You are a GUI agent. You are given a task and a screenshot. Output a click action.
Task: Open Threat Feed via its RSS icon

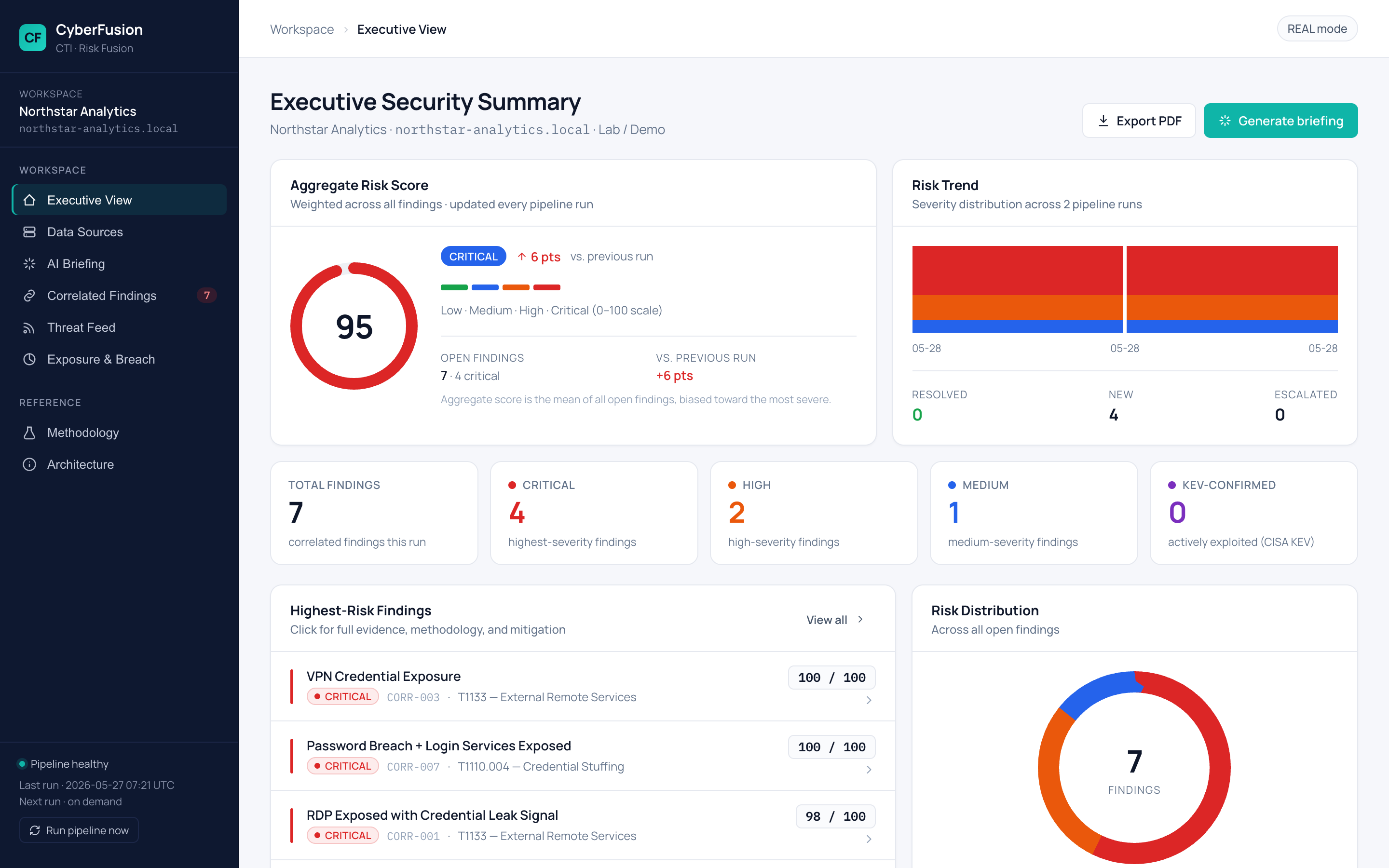click(x=29, y=327)
